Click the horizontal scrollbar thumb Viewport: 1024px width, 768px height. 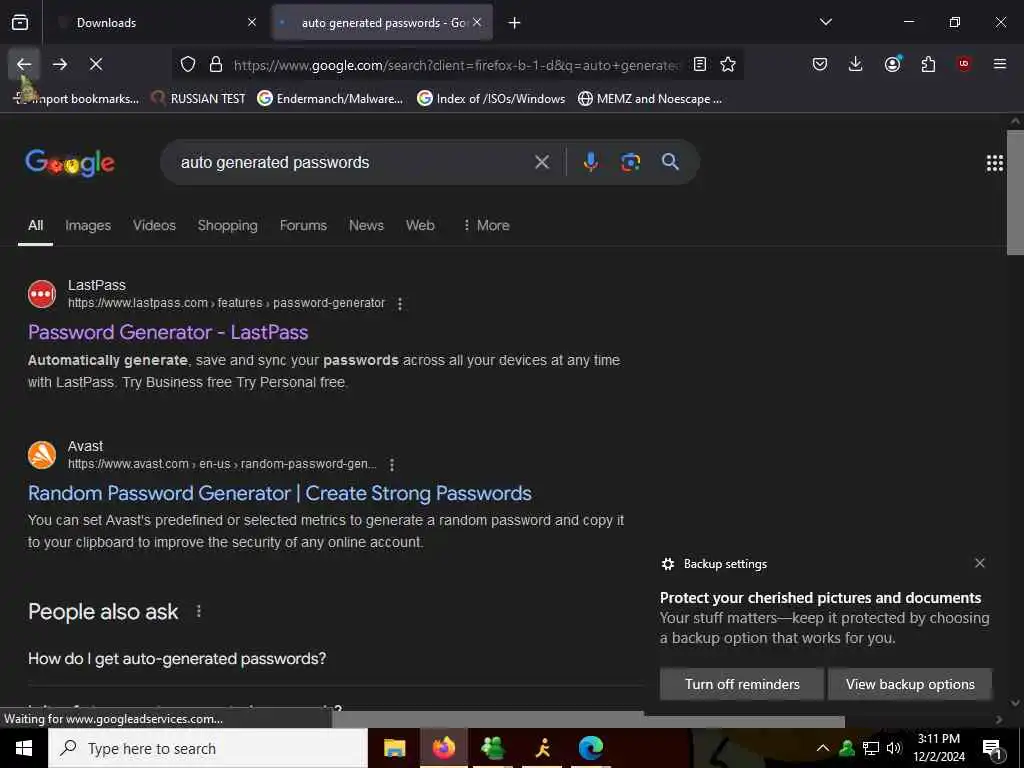click(588, 720)
